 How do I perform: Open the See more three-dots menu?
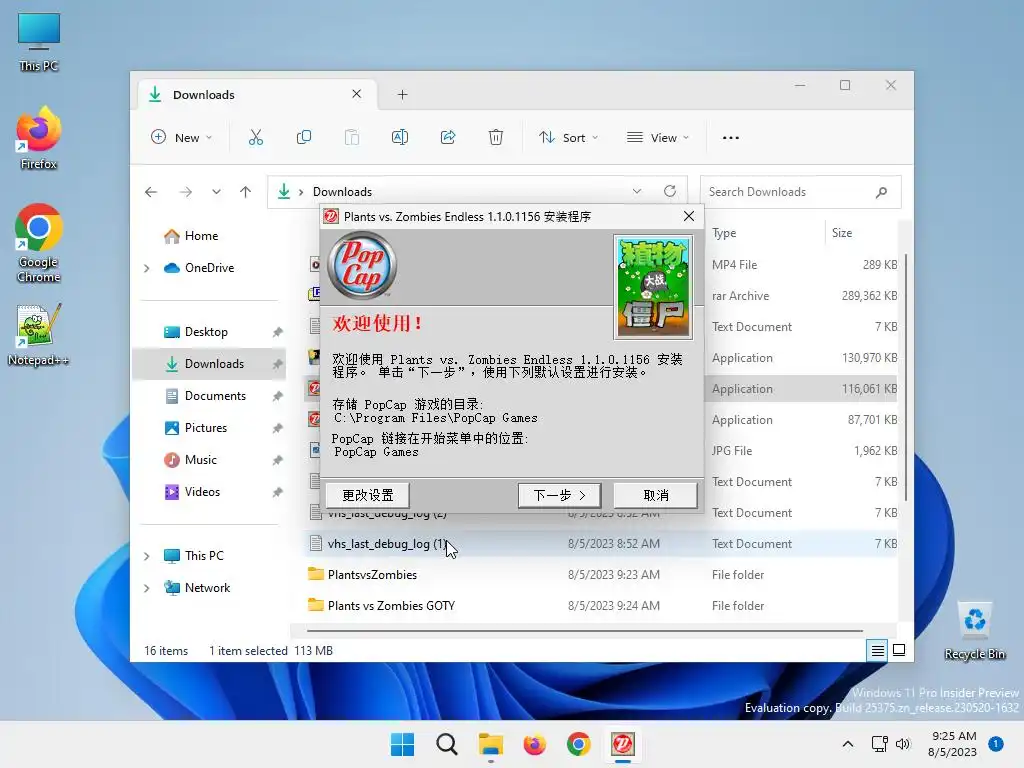pyautogui.click(x=731, y=138)
